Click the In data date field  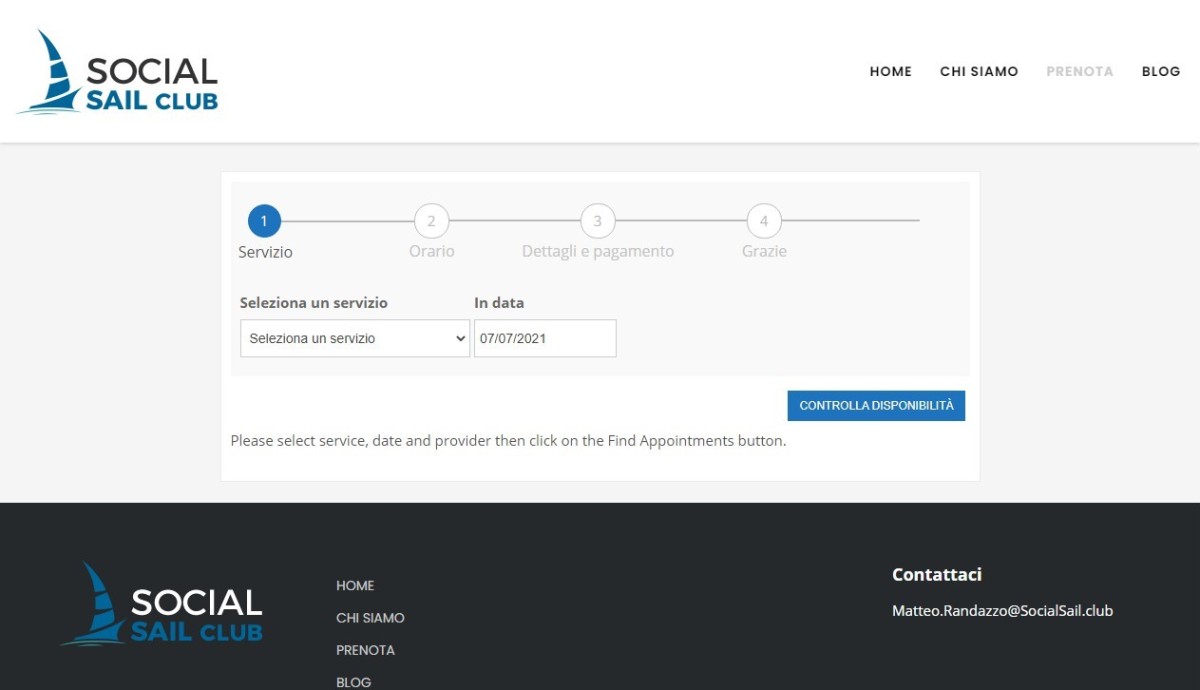[x=545, y=338]
